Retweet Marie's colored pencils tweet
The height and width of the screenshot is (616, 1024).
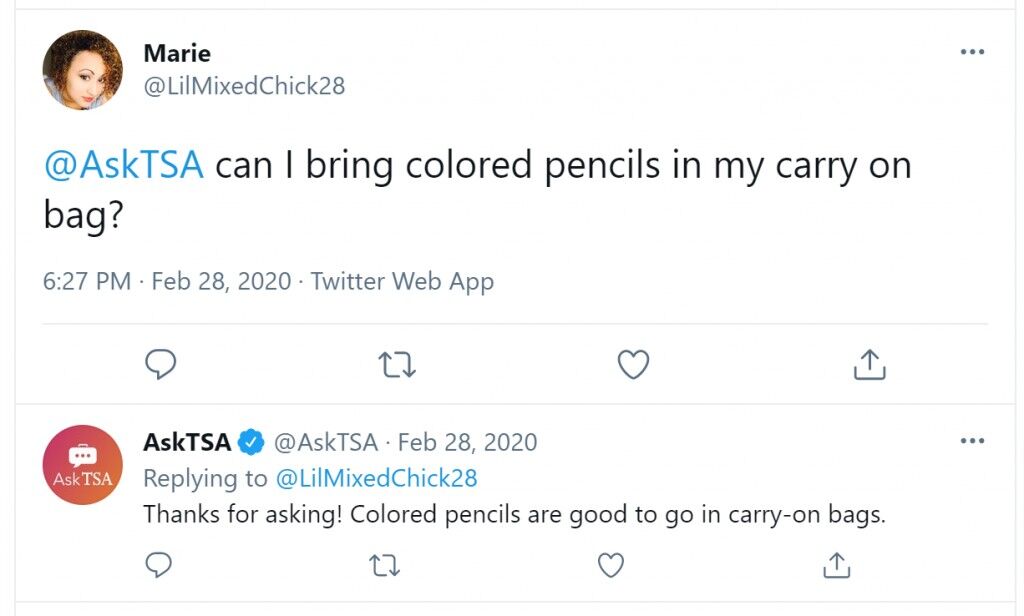tap(397, 365)
